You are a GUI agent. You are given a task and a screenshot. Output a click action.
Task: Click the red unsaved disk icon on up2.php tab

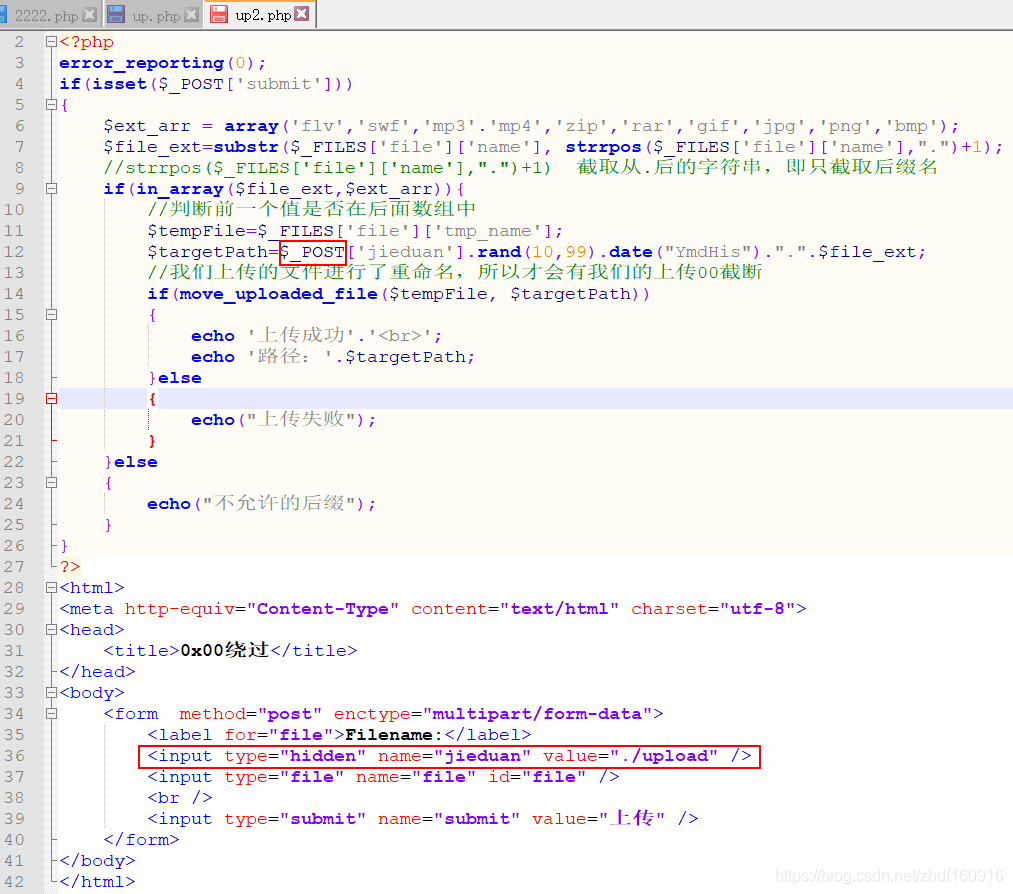point(219,14)
